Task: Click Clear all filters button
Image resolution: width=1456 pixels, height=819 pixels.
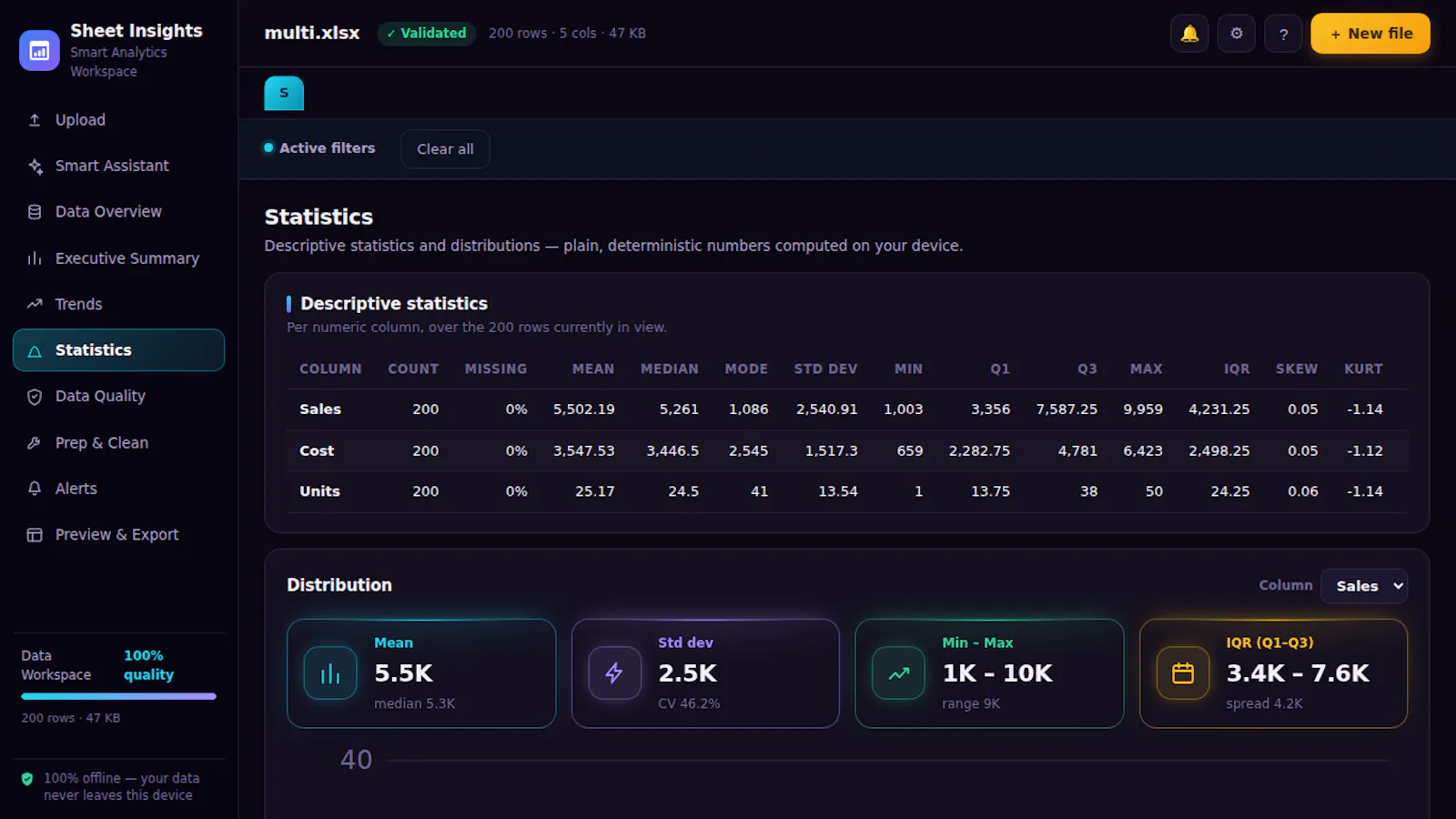Action: (445, 149)
